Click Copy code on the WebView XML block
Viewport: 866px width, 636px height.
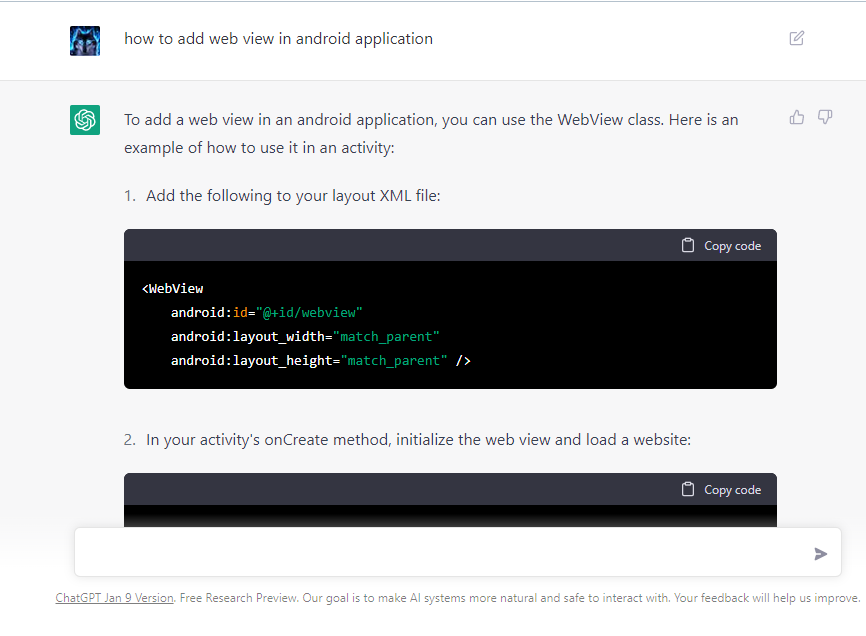[x=732, y=245]
